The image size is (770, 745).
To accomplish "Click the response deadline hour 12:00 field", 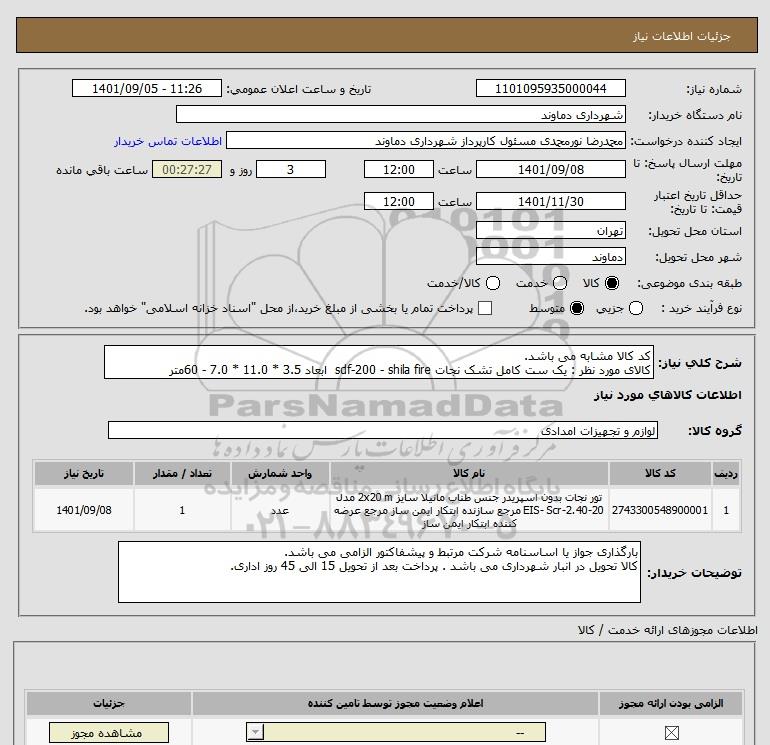I will pos(399,169).
